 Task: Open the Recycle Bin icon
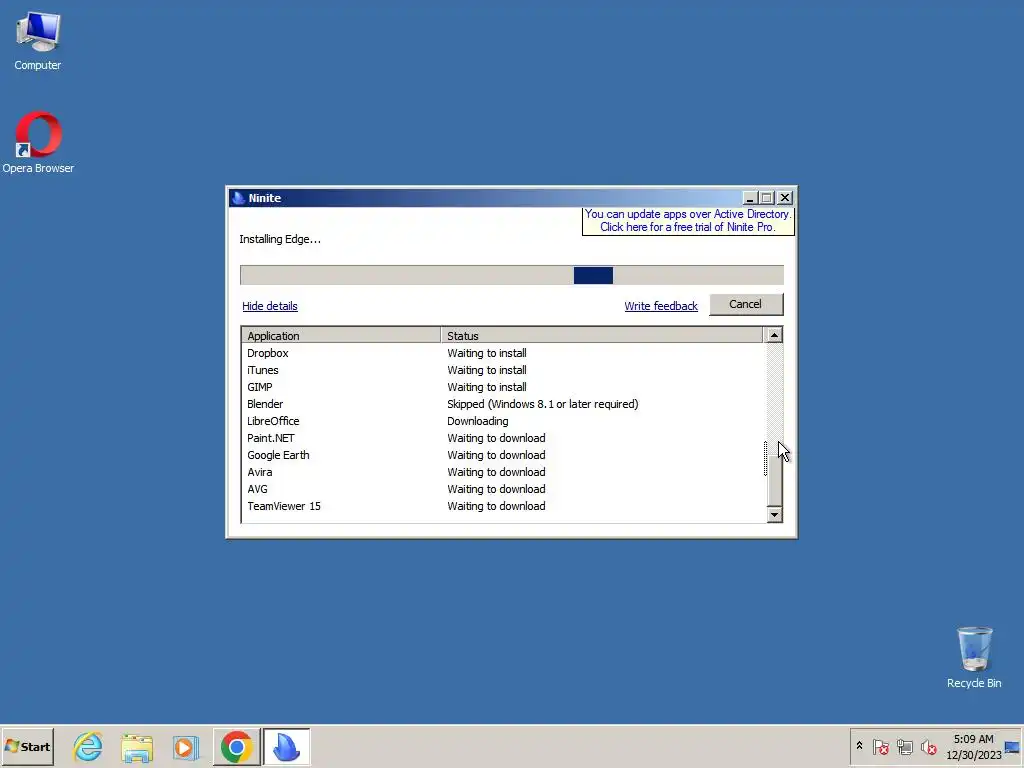coord(974,657)
